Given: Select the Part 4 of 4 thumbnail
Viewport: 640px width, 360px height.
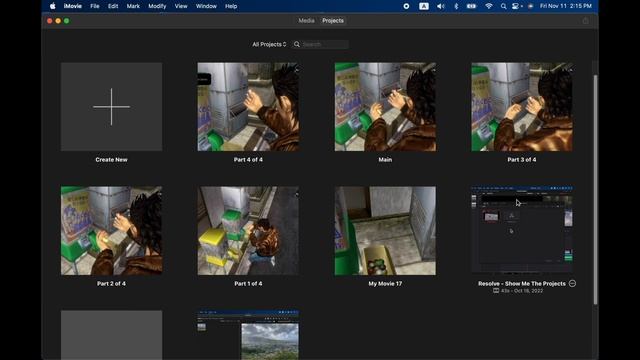Looking at the screenshot, I should pyautogui.click(x=248, y=107).
